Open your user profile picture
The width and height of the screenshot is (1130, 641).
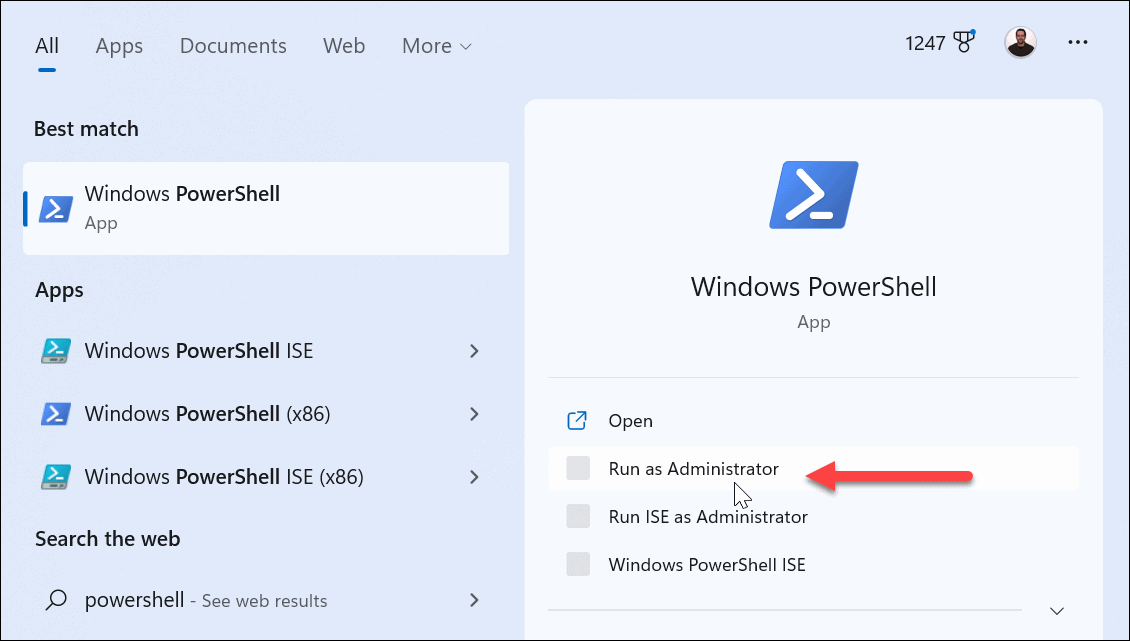pos(1020,42)
